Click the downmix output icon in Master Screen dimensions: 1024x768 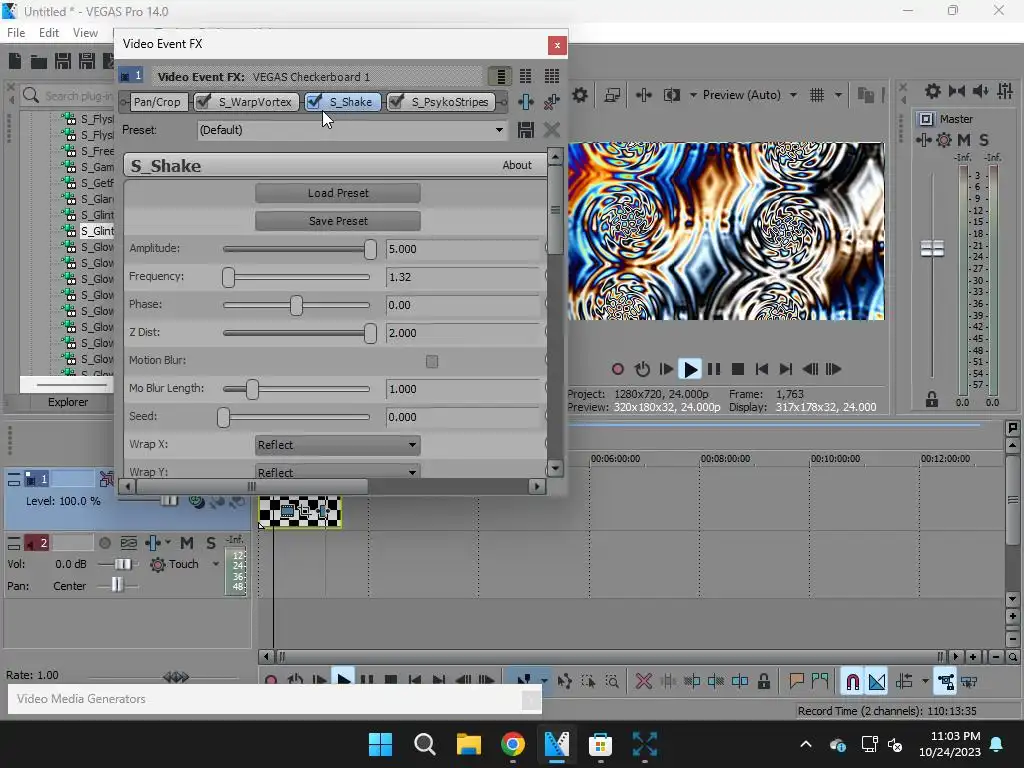(957, 91)
